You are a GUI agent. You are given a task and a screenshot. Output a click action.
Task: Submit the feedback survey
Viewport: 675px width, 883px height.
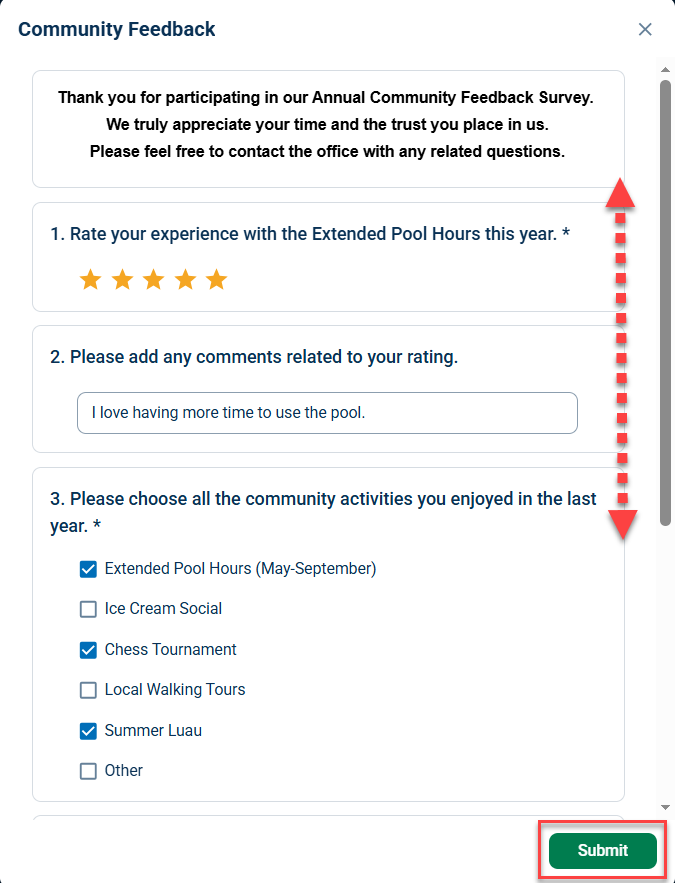[x=602, y=850]
